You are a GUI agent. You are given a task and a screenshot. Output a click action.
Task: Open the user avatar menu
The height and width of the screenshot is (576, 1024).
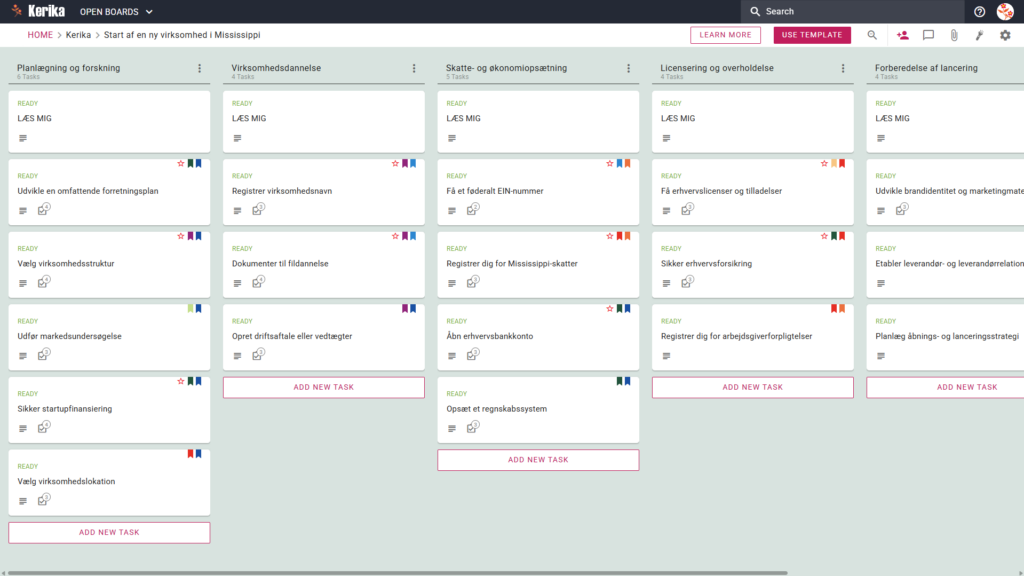coord(1005,11)
